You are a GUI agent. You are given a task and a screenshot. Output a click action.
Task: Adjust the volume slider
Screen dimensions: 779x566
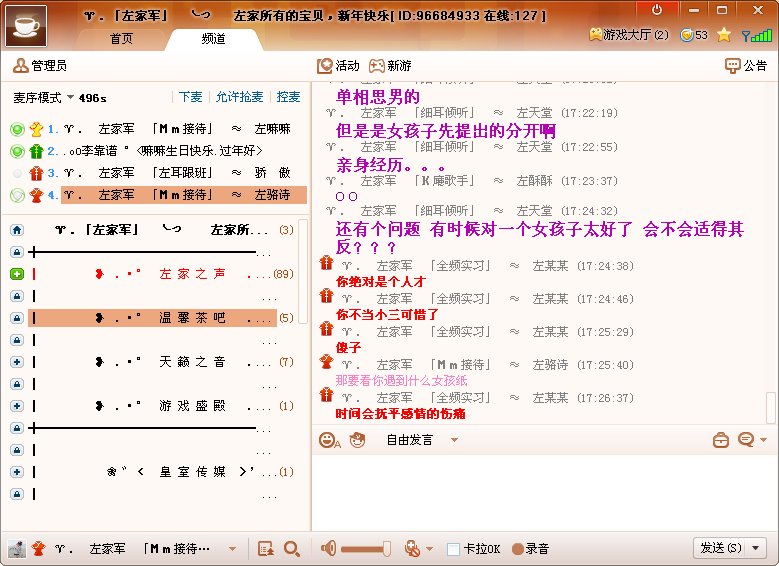366,549
